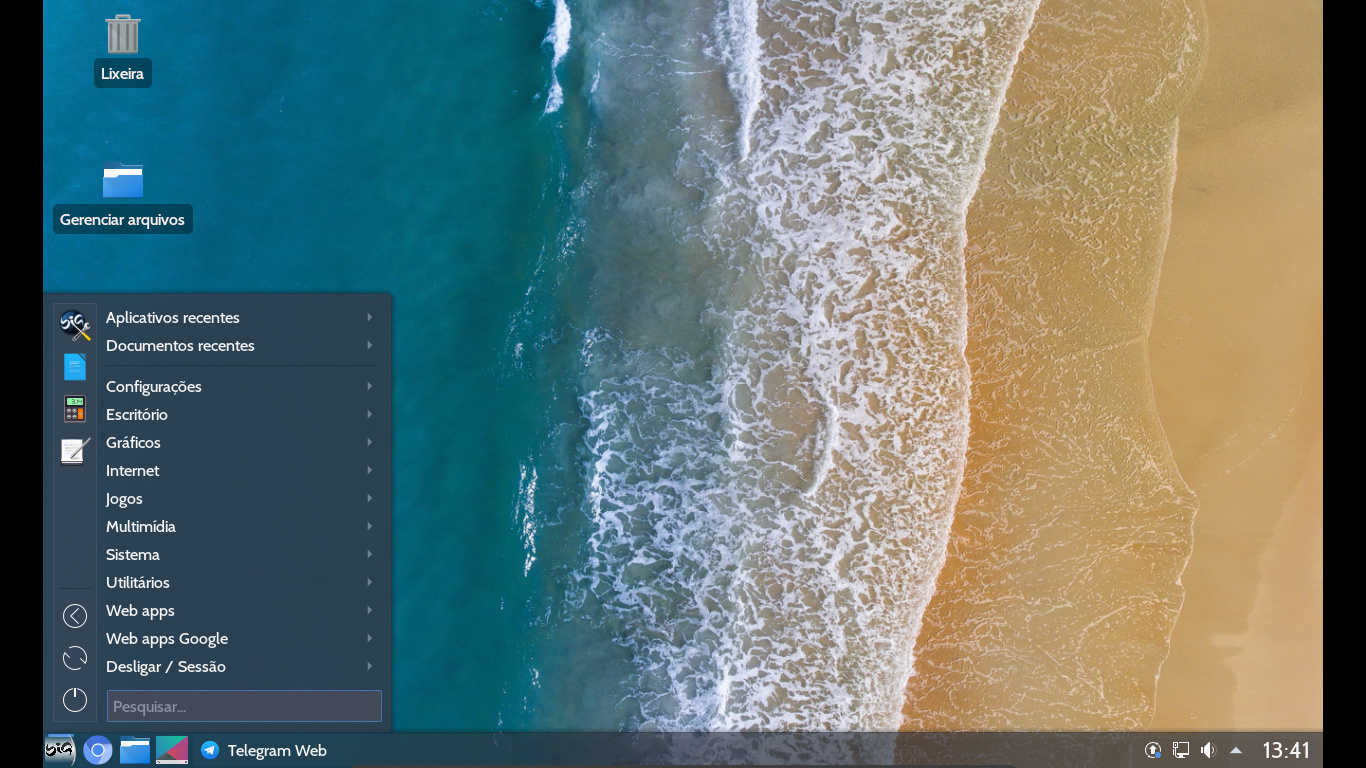Show hidden system tray icons arrow
Image resolution: width=1366 pixels, height=768 pixels.
(1236, 750)
